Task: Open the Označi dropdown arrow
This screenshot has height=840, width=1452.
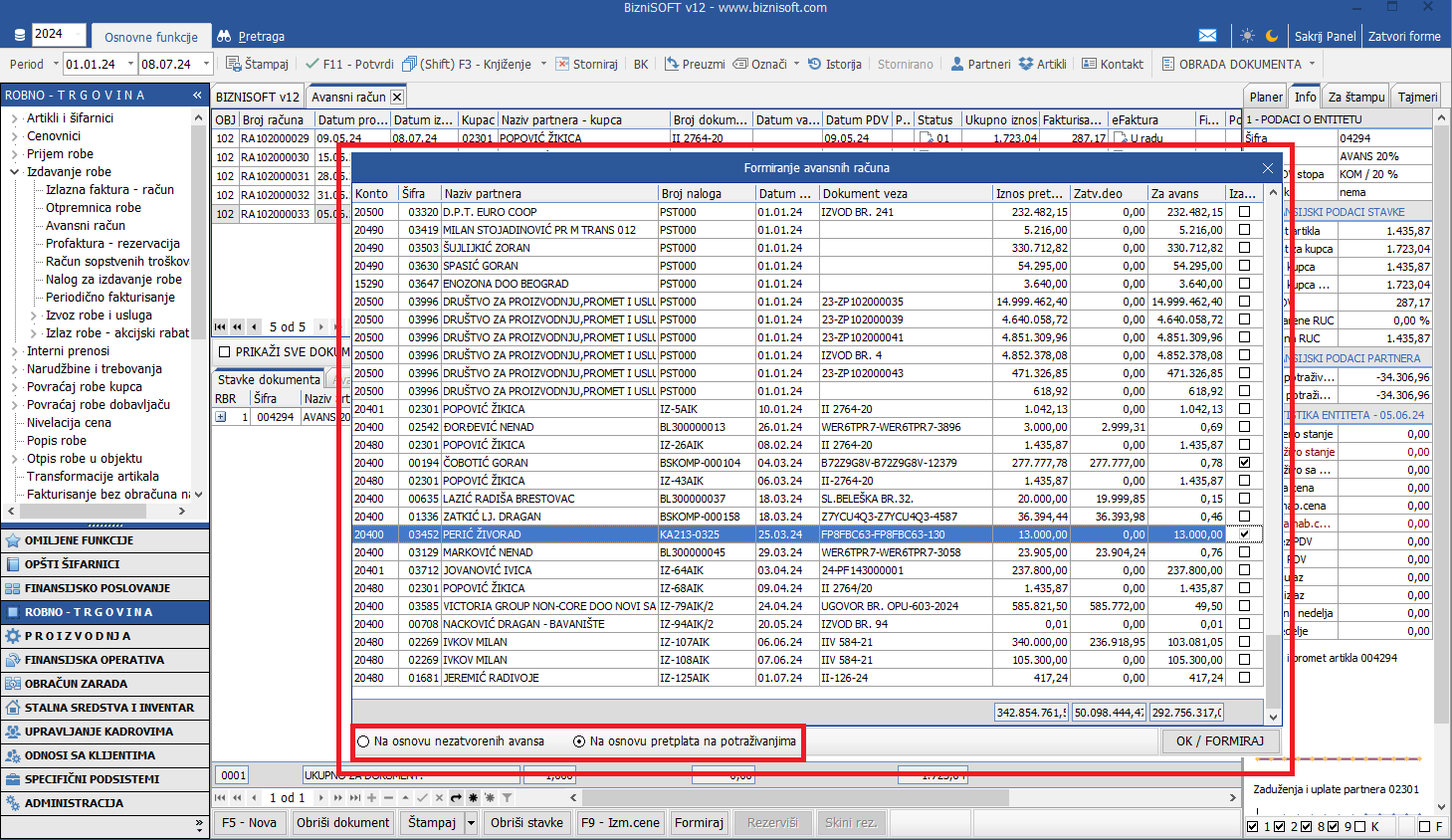Action: pos(797,64)
